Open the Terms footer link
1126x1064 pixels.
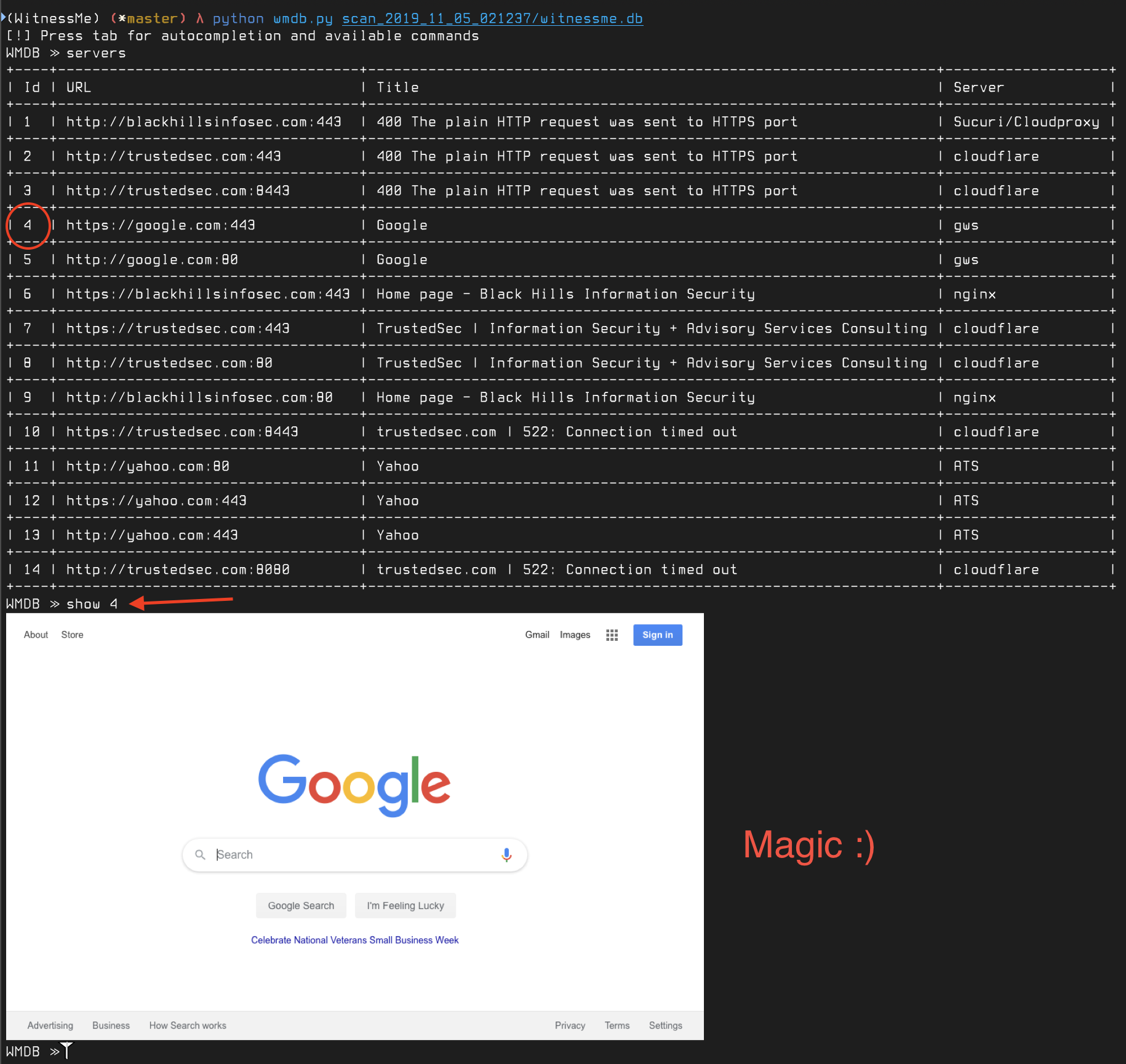coord(617,1025)
